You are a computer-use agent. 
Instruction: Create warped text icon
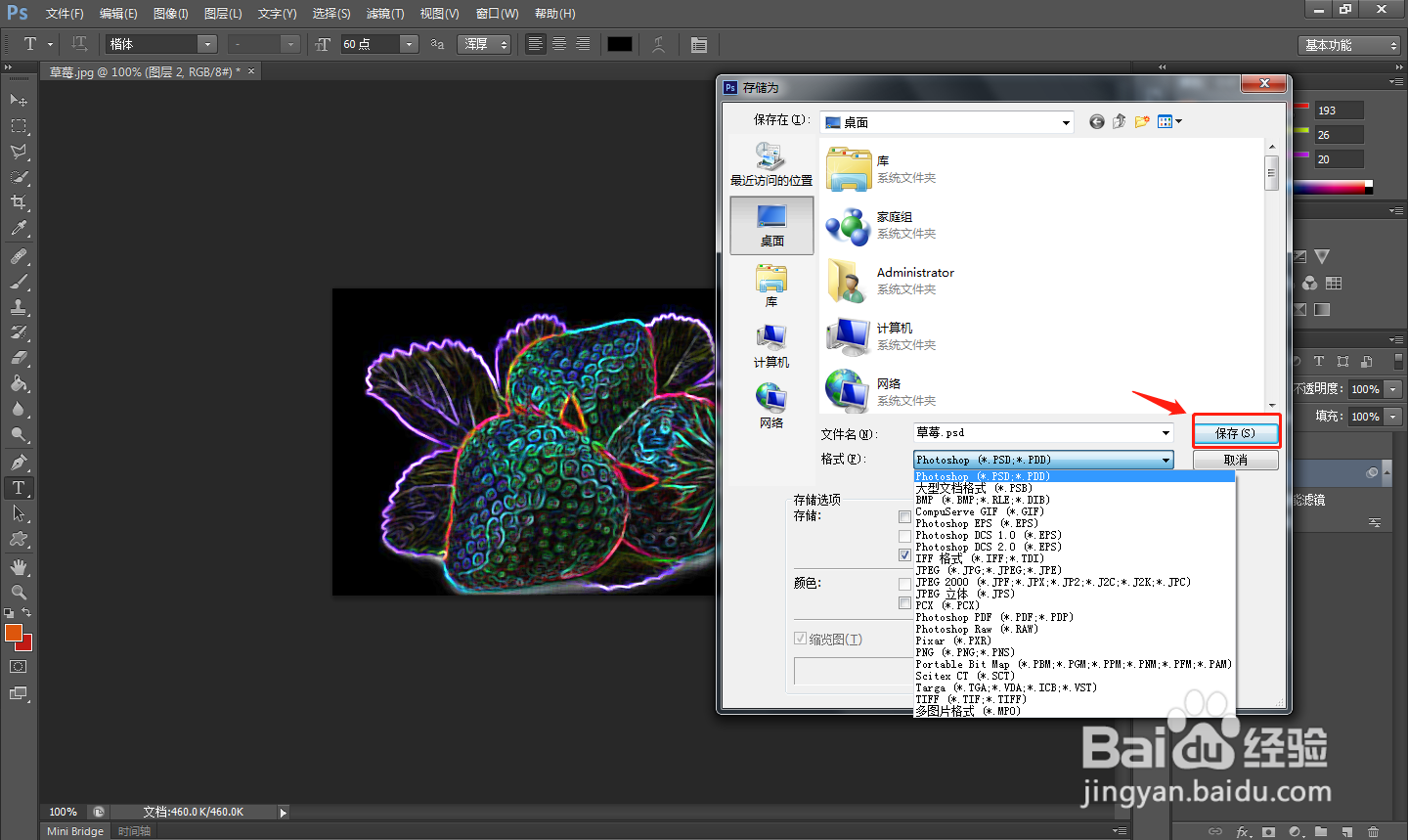[x=659, y=44]
